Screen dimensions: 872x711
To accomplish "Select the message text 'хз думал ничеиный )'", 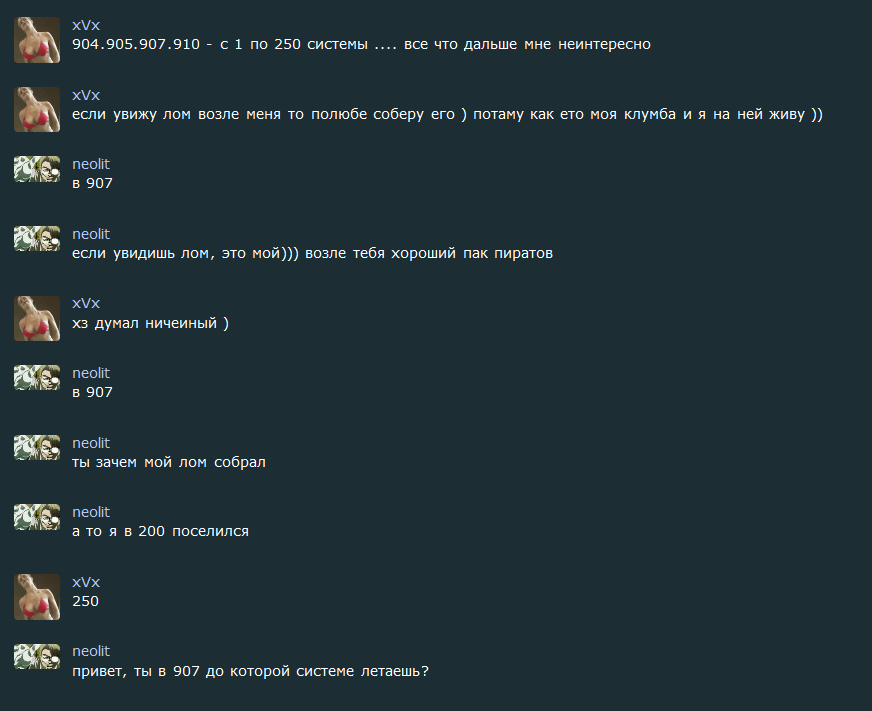I will click(150, 323).
